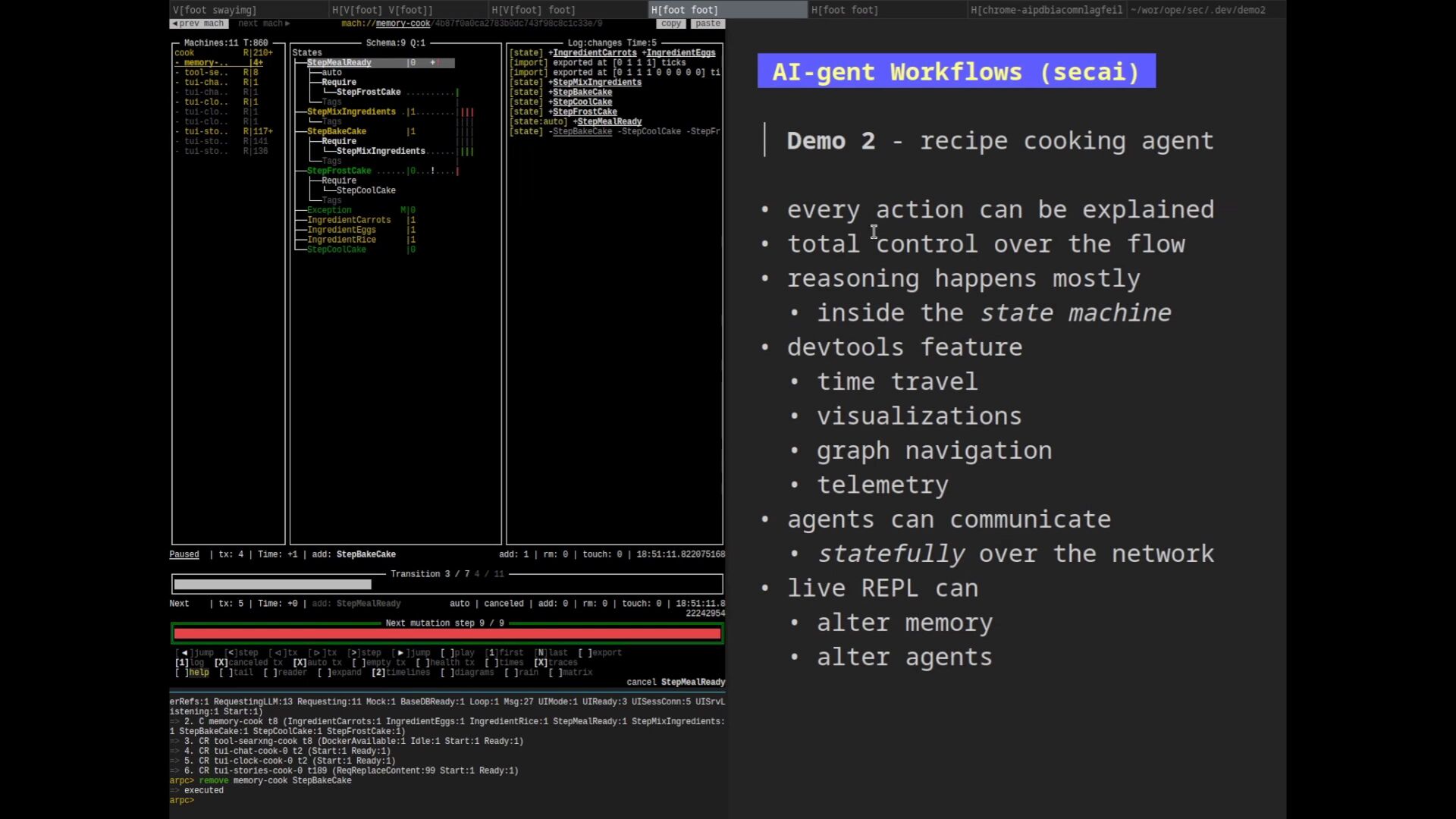Go to the last transaction

[x=551, y=653]
